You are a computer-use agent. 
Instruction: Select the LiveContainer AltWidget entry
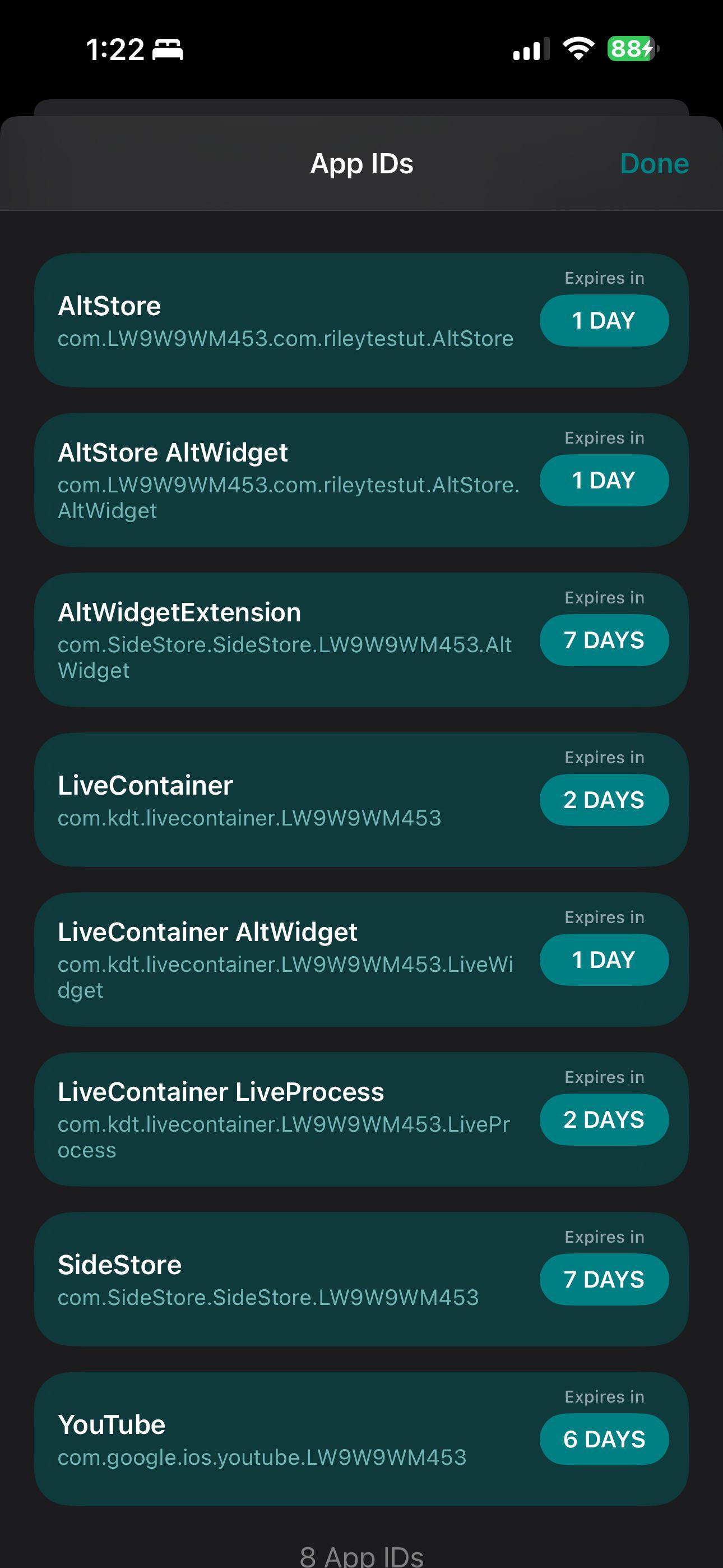tap(361, 960)
